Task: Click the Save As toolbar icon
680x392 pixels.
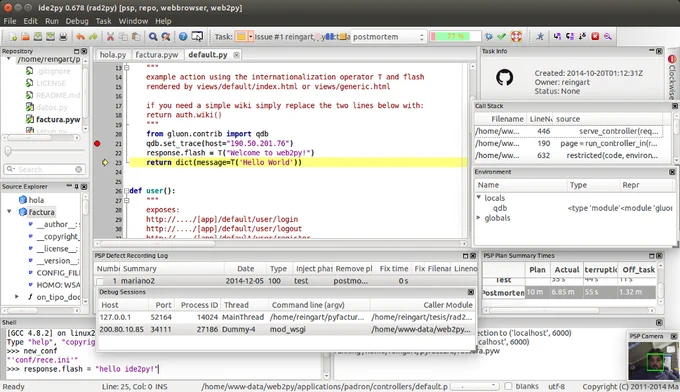Action: 50,37
